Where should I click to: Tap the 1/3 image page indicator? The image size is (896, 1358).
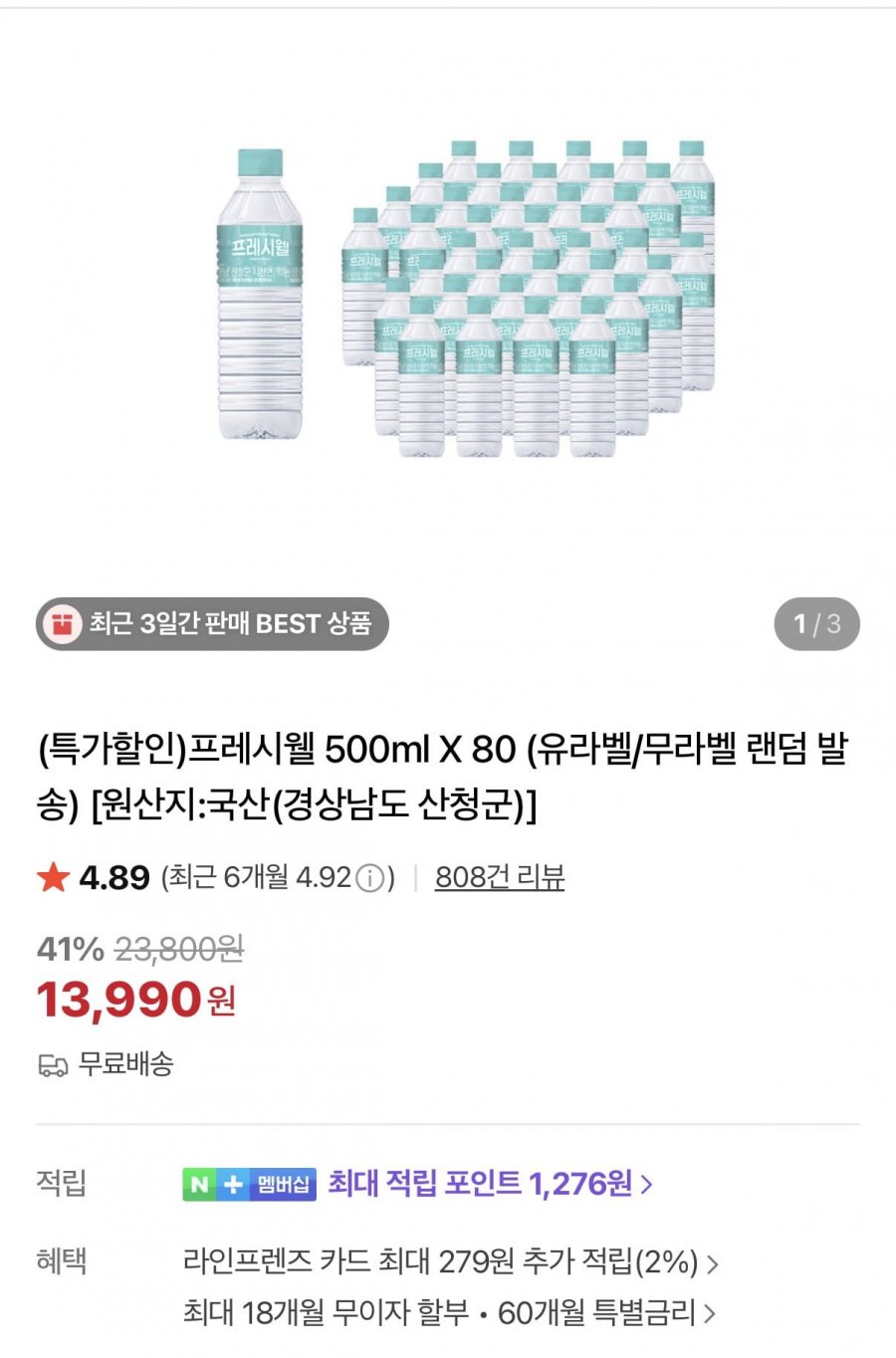[816, 624]
